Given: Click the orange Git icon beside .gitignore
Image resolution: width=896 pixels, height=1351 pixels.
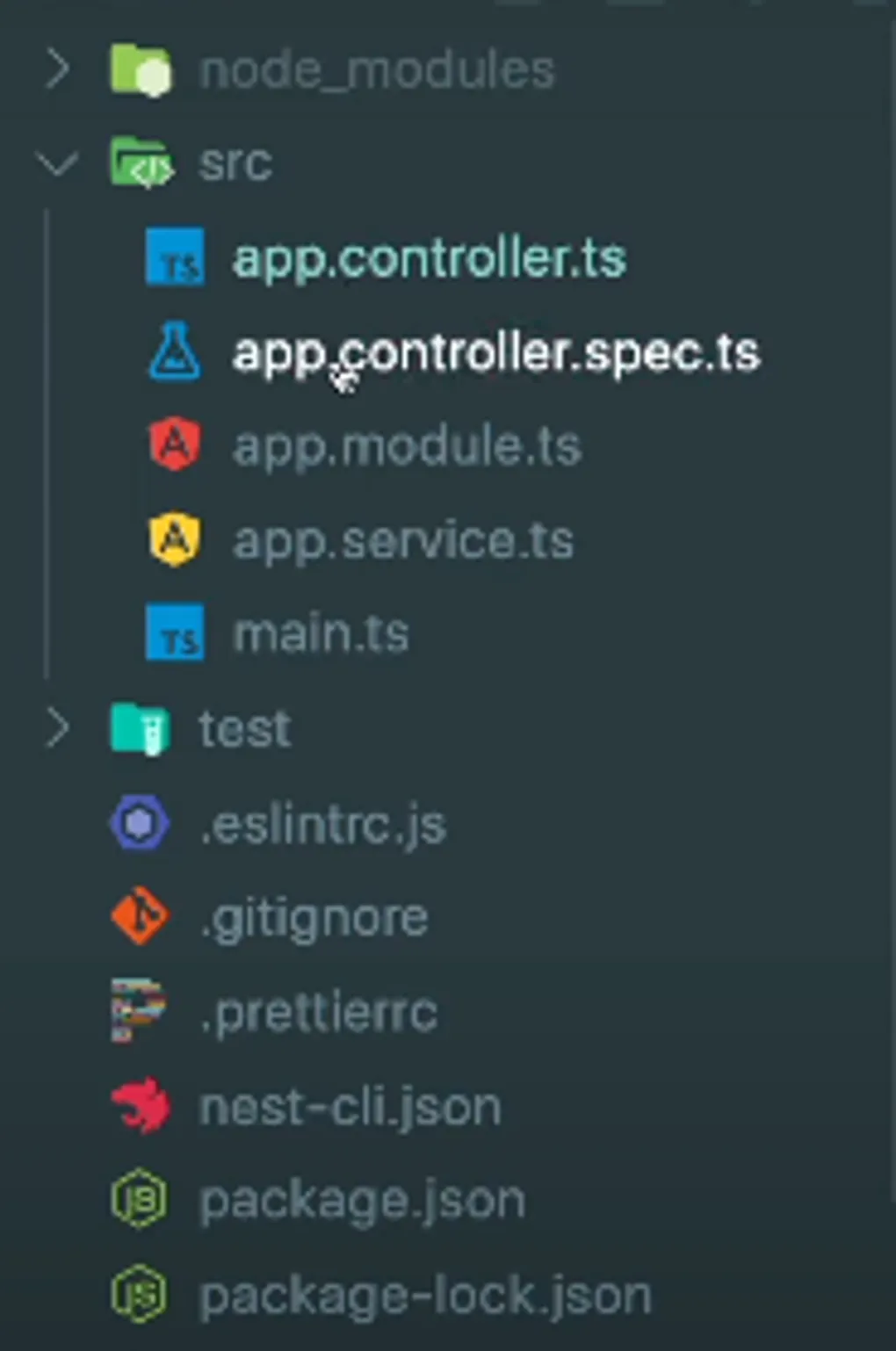Looking at the screenshot, I should [x=140, y=916].
